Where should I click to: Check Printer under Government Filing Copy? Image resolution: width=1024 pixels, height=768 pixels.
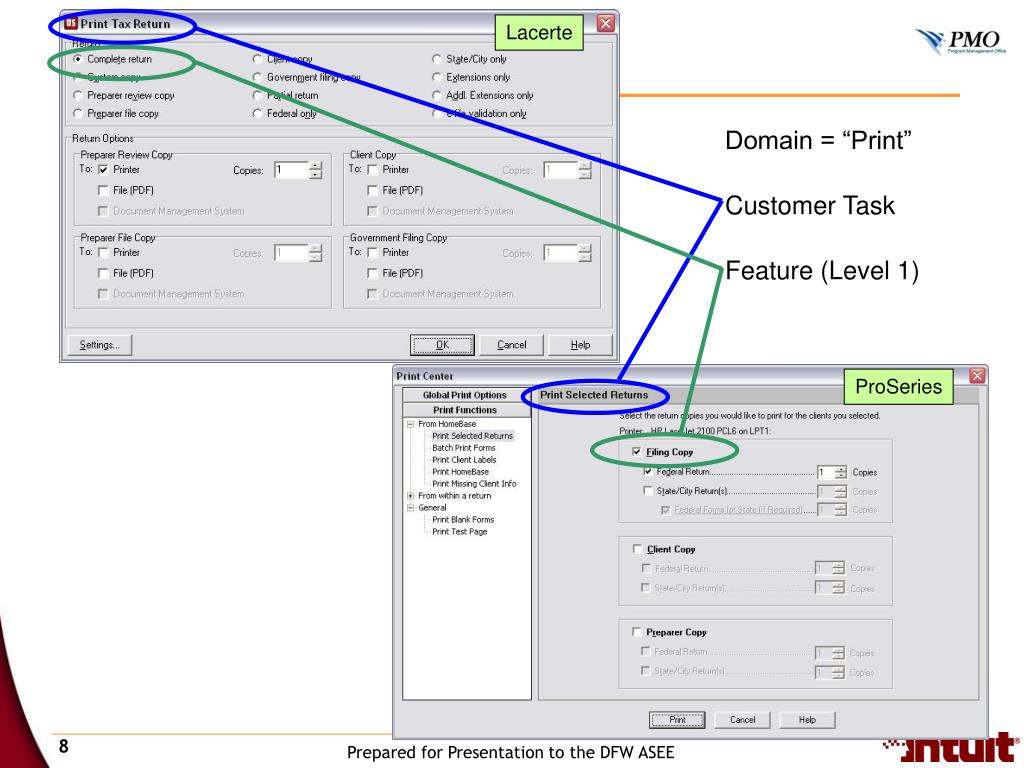[372, 253]
